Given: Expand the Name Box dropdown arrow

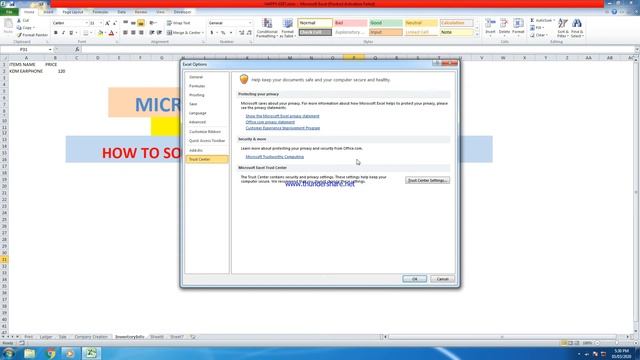Looking at the screenshot, I should 50,49.
